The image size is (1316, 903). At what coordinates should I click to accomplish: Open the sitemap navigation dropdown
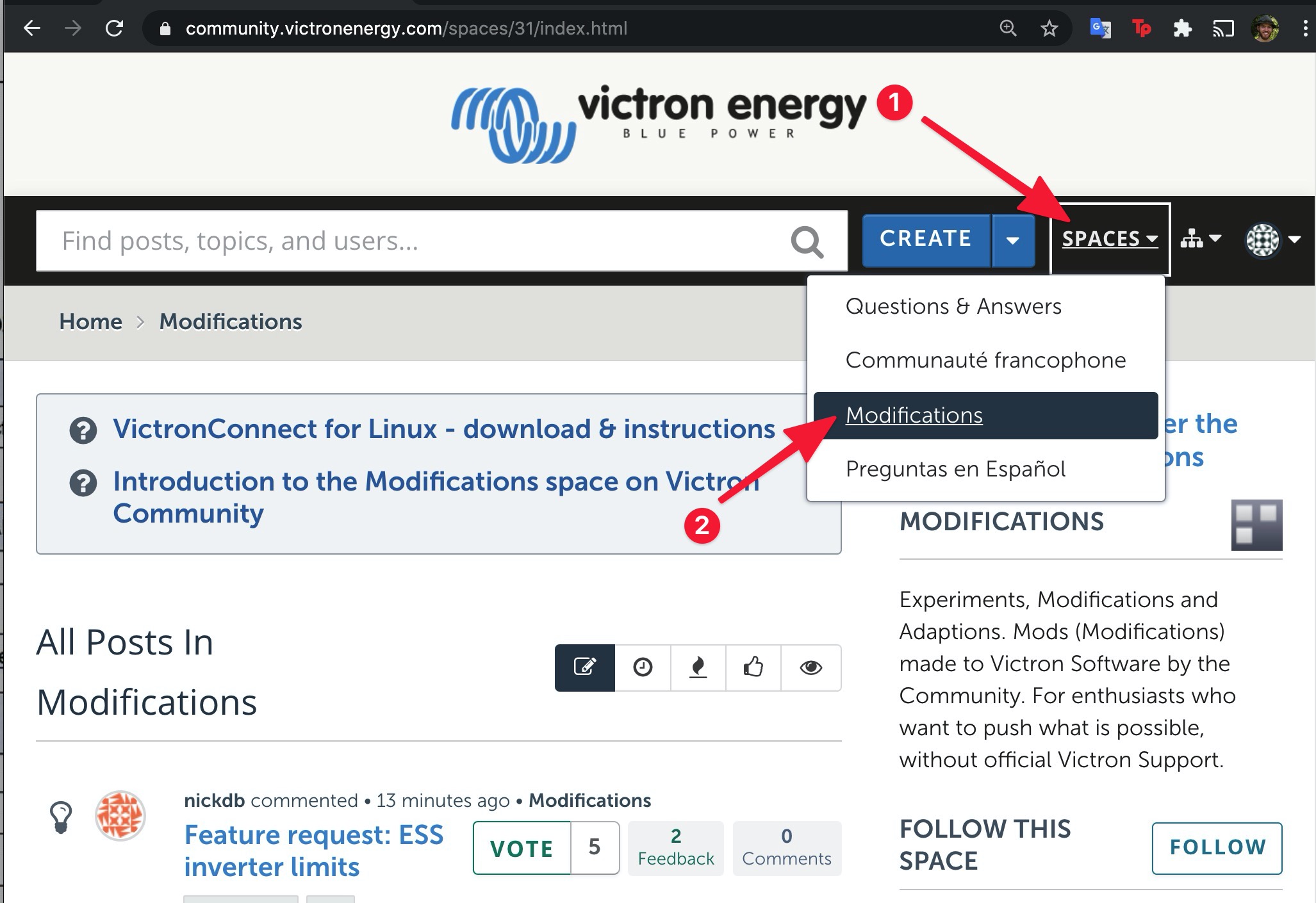[x=1201, y=239]
